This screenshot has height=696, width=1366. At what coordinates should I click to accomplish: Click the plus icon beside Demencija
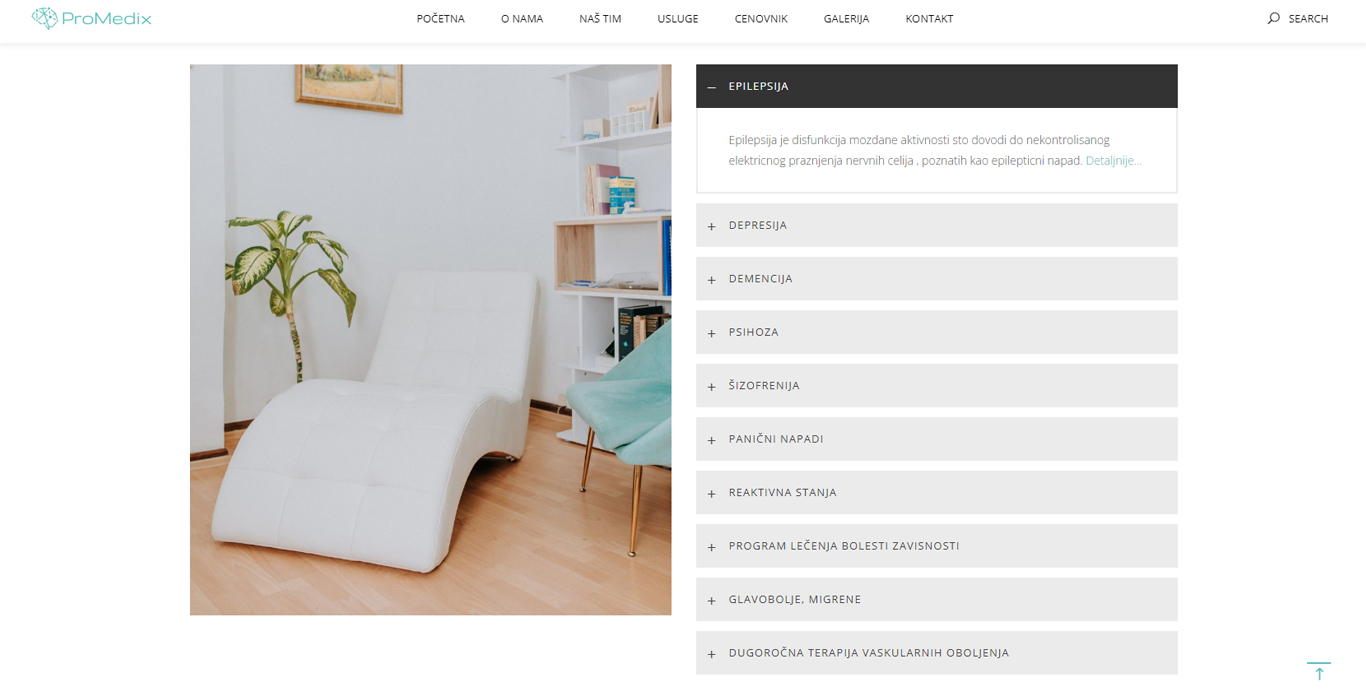712,280
